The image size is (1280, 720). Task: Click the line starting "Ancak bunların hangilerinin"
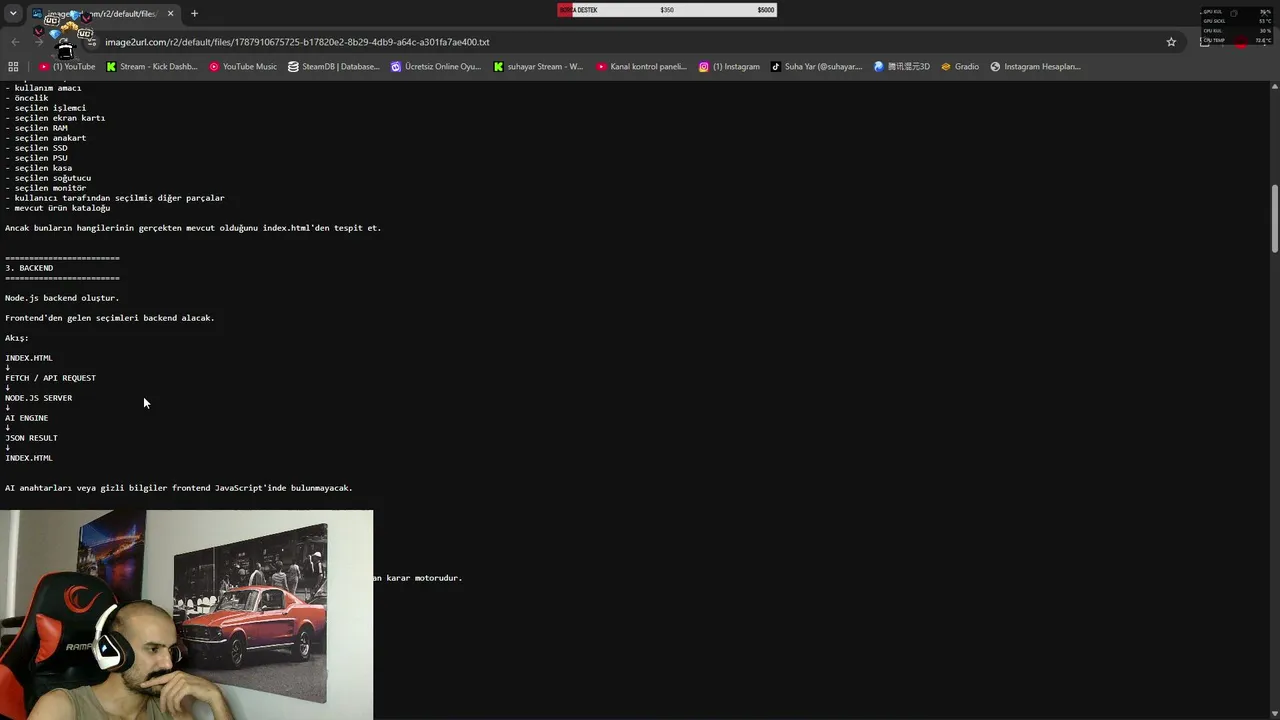(193, 228)
